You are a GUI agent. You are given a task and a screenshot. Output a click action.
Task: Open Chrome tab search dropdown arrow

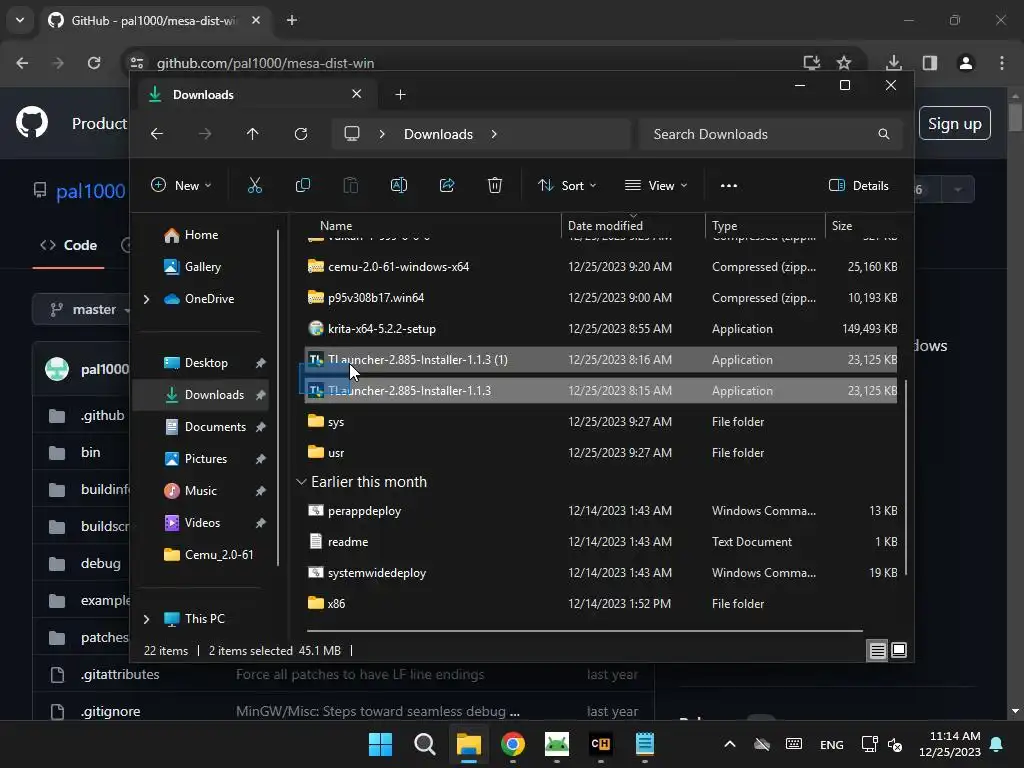tap(20, 20)
